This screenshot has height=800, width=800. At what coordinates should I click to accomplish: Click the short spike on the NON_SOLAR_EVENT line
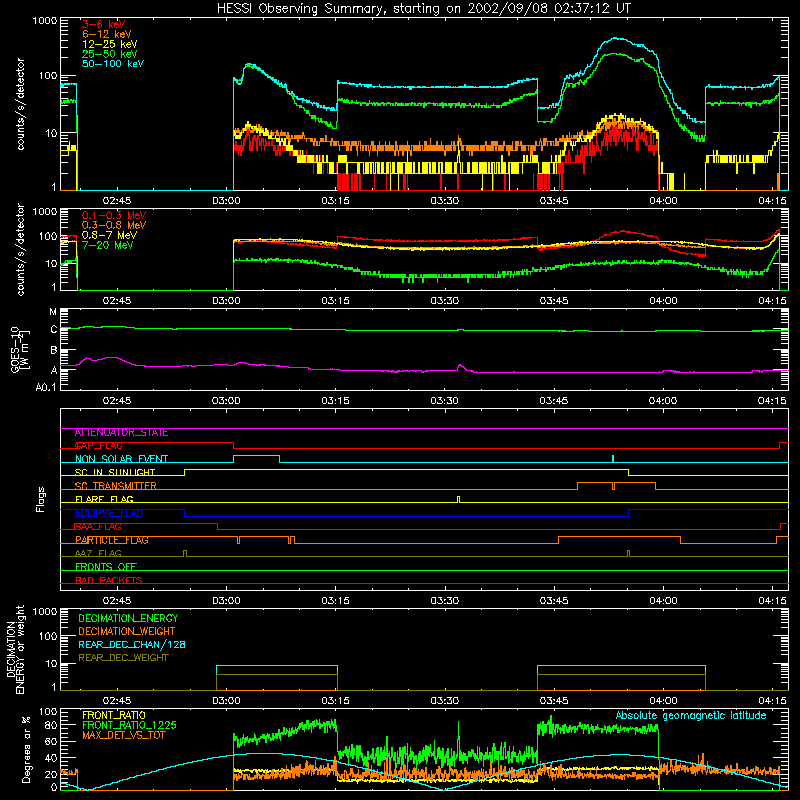tap(613, 458)
